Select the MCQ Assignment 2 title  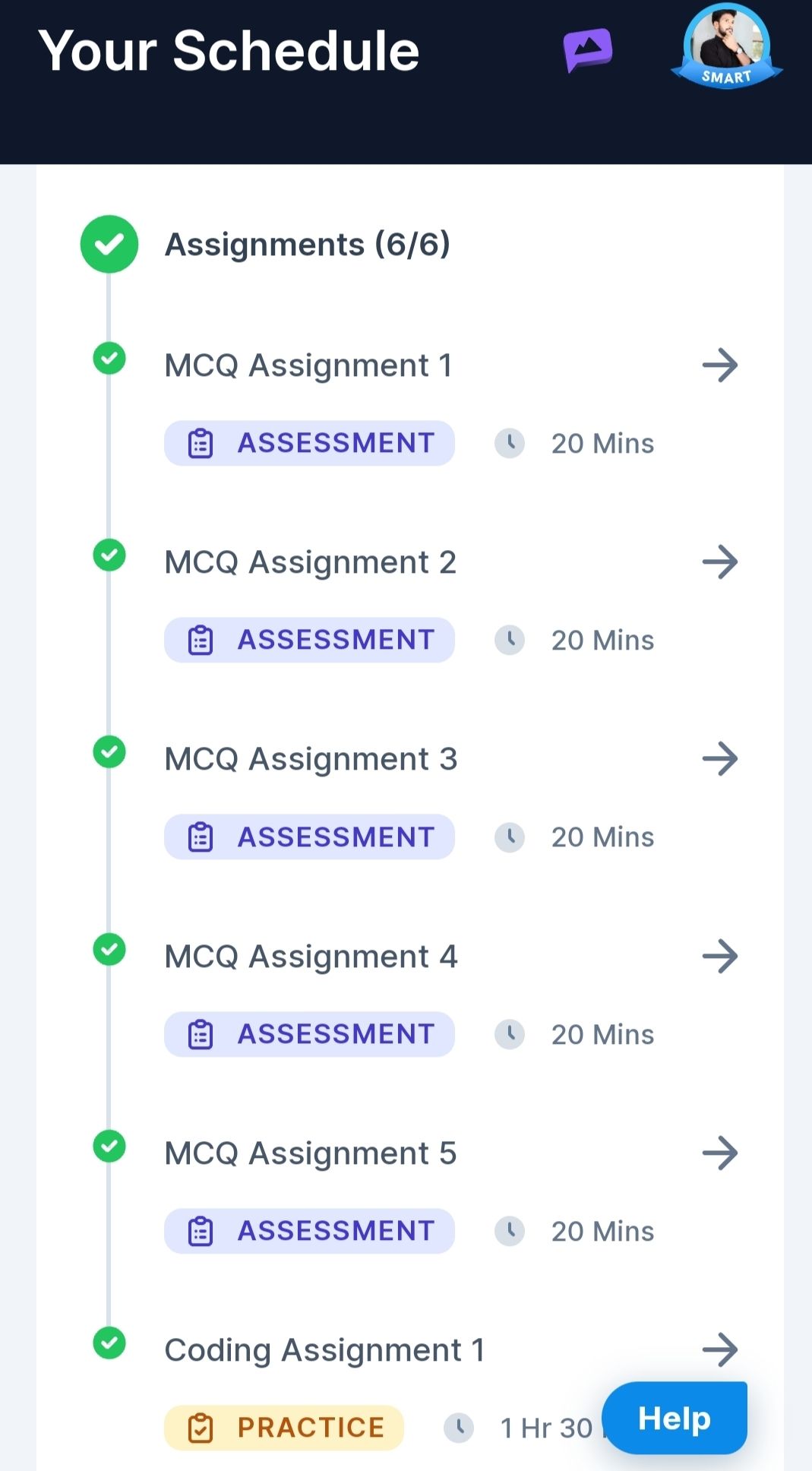311,563
